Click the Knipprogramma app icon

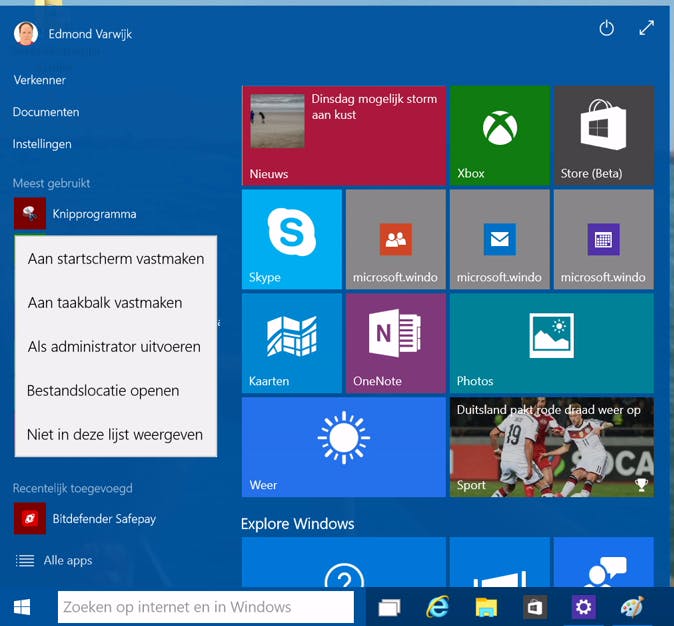coord(30,214)
